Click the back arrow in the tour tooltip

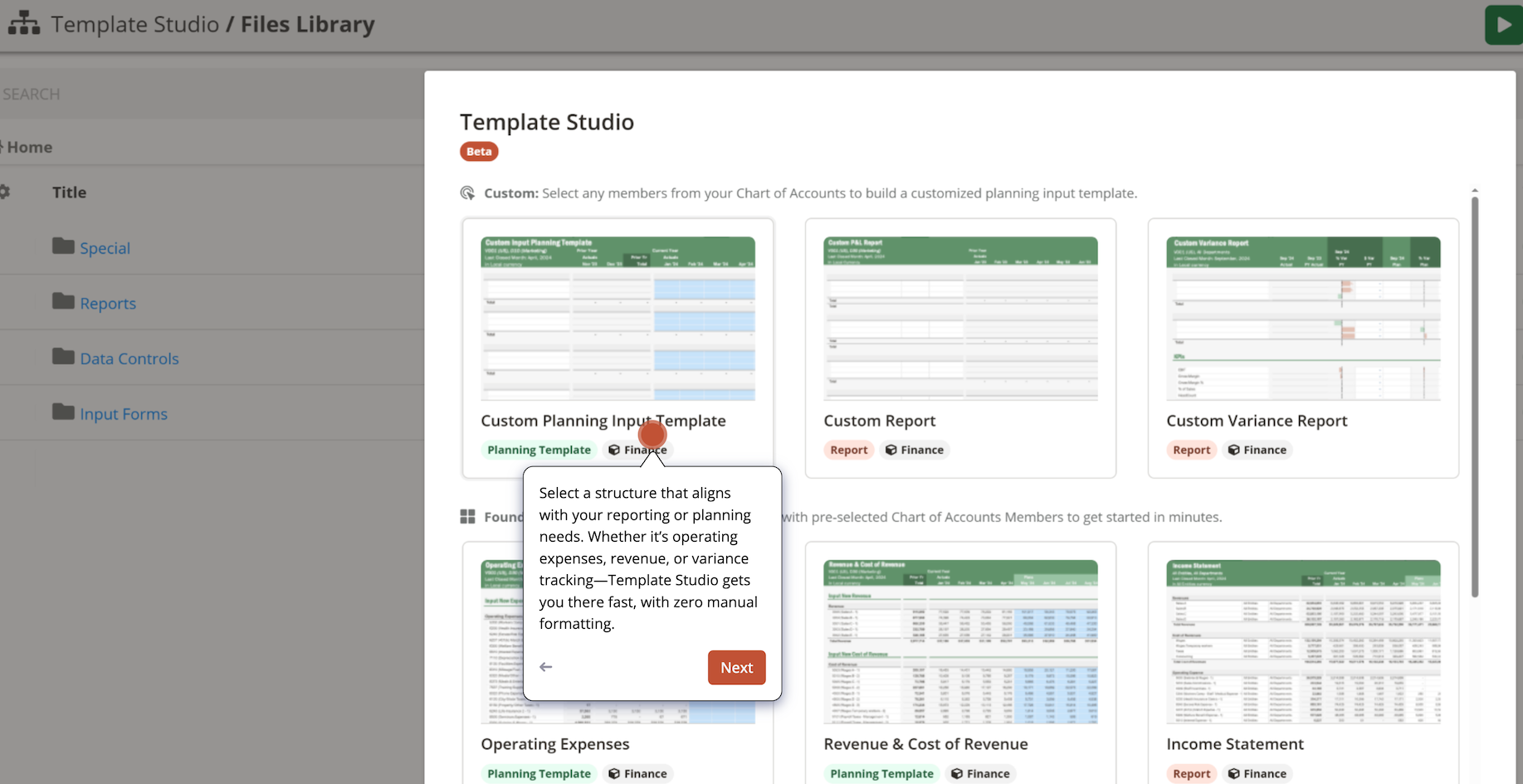pos(545,667)
